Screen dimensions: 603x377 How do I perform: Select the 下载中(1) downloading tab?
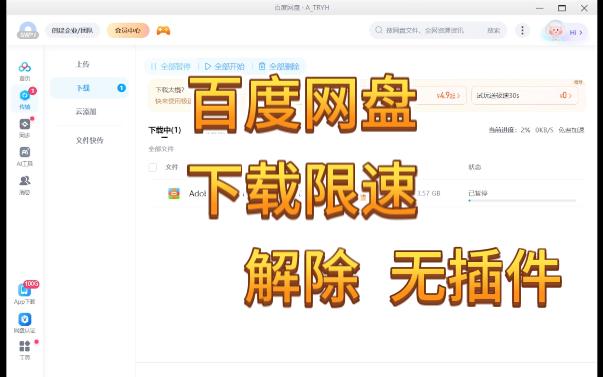pyautogui.click(x=165, y=130)
